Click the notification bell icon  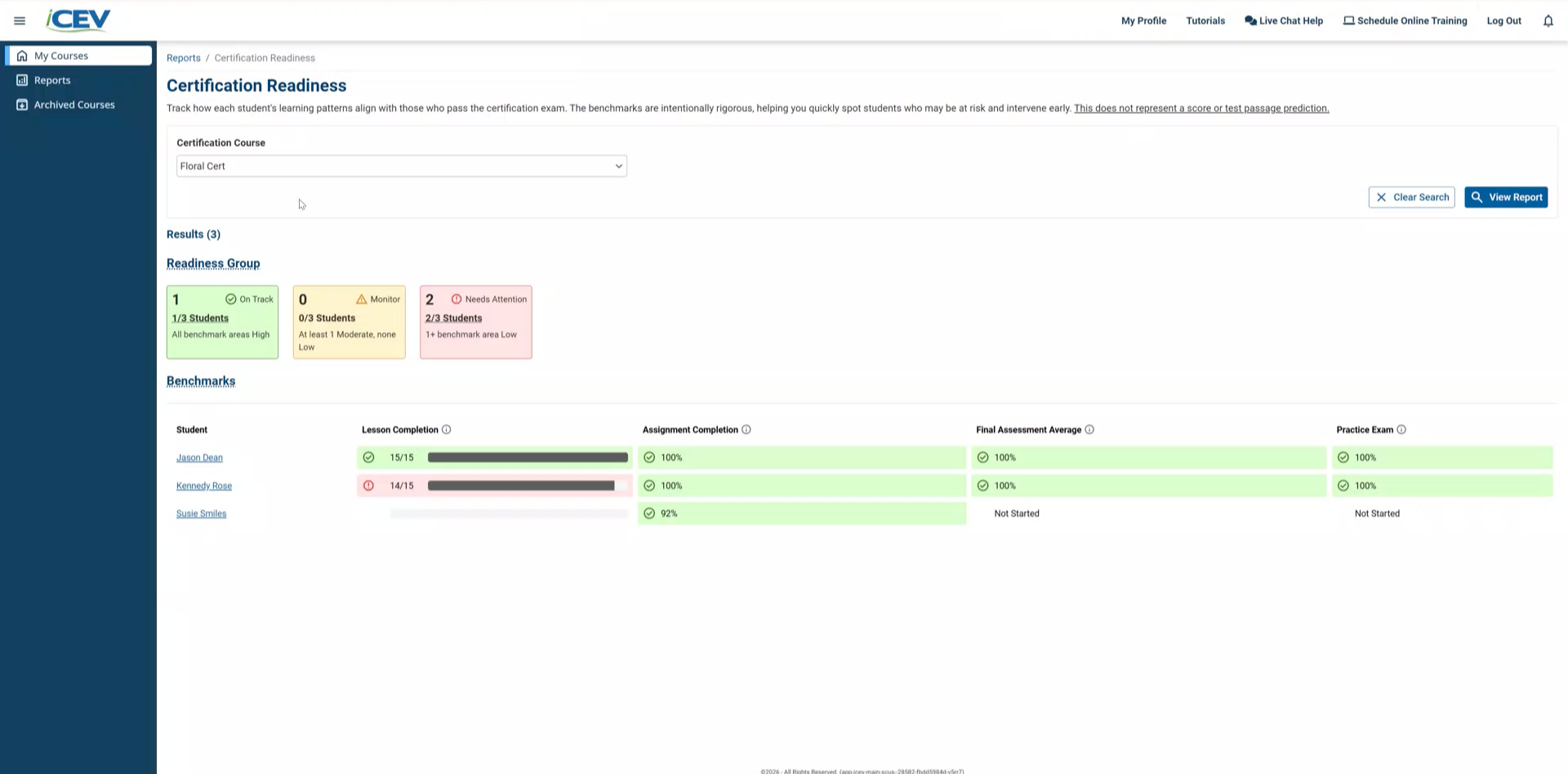pyautogui.click(x=1548, y=21)
